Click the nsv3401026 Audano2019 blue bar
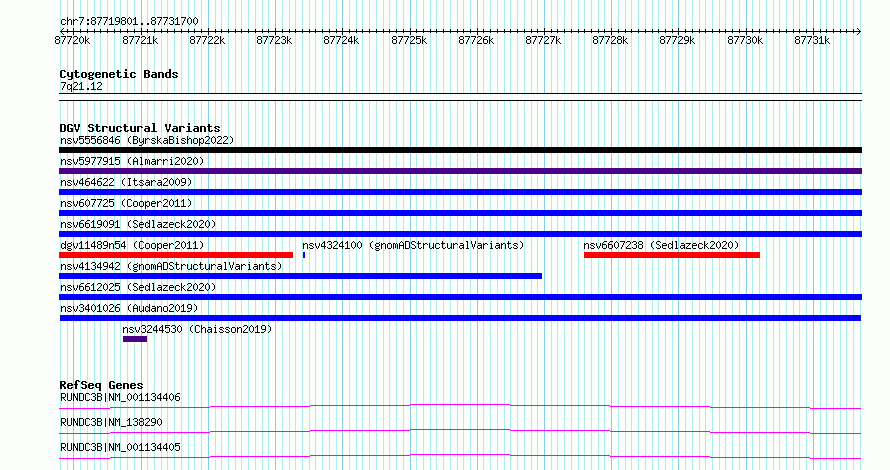This screenshot has width=890, height=470. (x=460, y=318)
